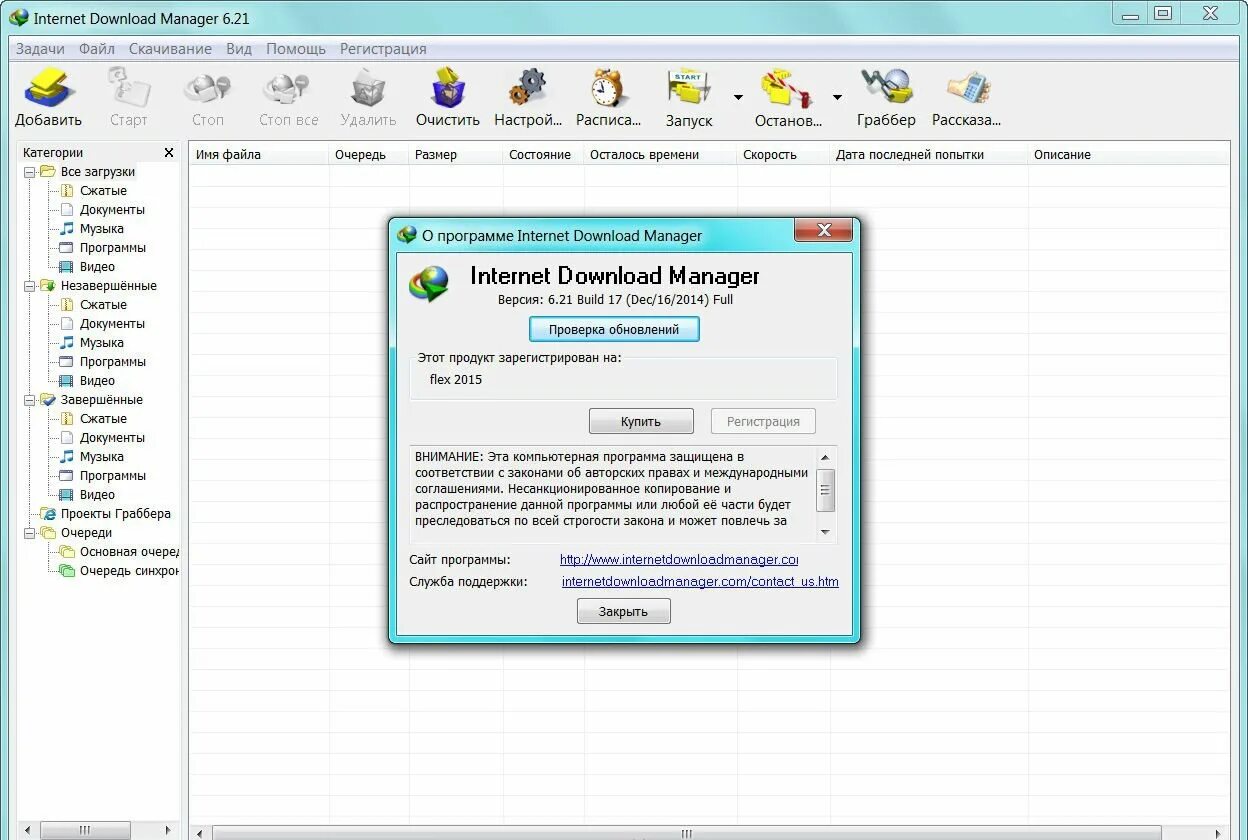
Task: Click the Закрыть button in the dialog
Action: pyautogui.click(x=623, y=611)
